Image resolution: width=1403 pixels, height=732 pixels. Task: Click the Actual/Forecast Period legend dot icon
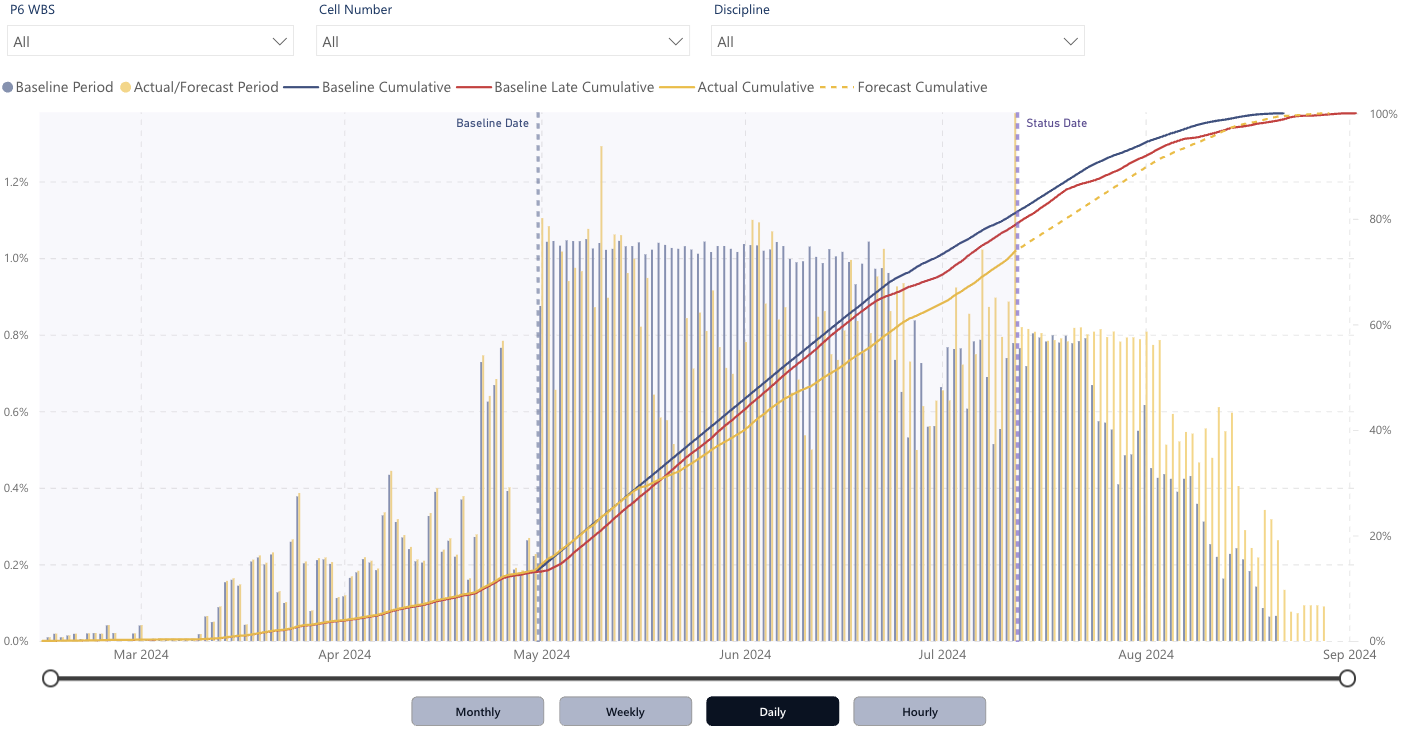point(124,87)
